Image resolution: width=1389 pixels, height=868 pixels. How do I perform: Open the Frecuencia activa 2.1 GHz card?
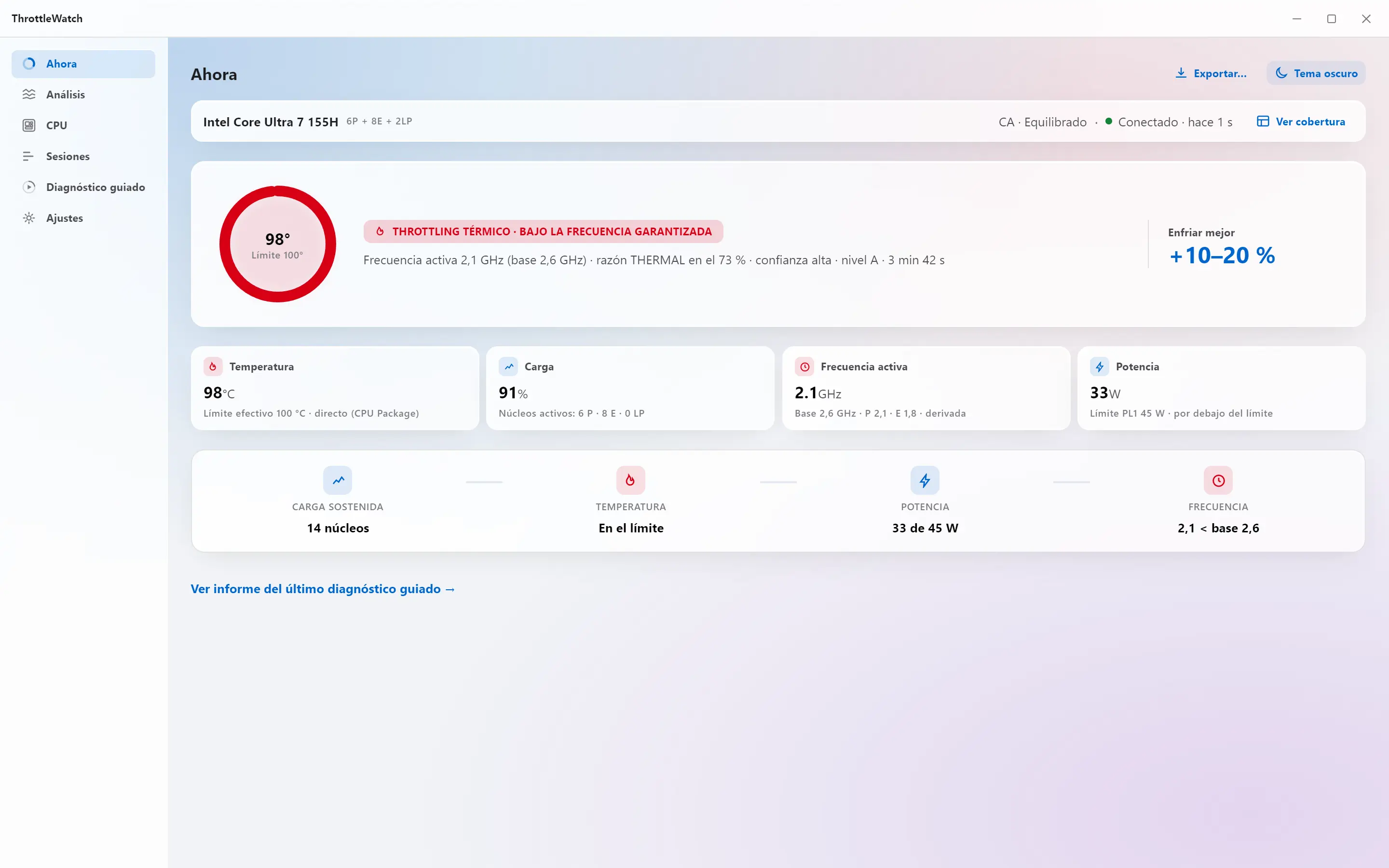(x=926, y=388)
